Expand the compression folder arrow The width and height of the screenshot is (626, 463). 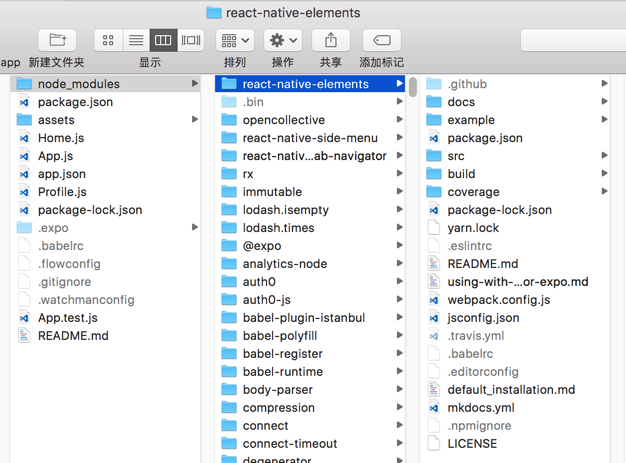(x=400, y=407)
